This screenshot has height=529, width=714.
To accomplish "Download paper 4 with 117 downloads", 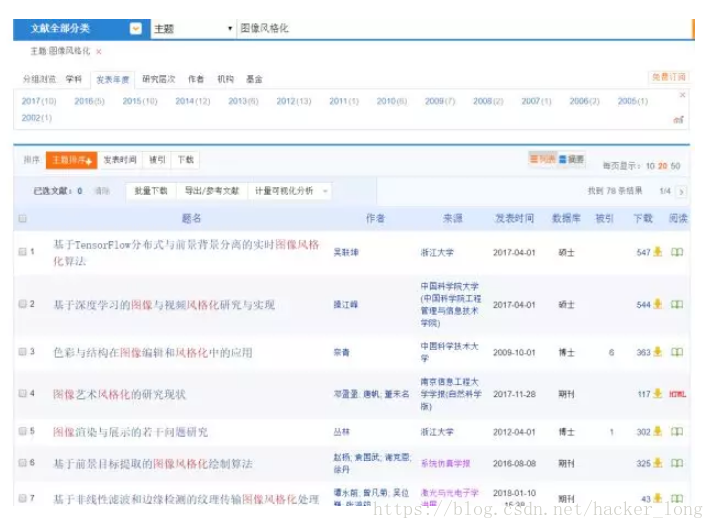I will 658,393.
